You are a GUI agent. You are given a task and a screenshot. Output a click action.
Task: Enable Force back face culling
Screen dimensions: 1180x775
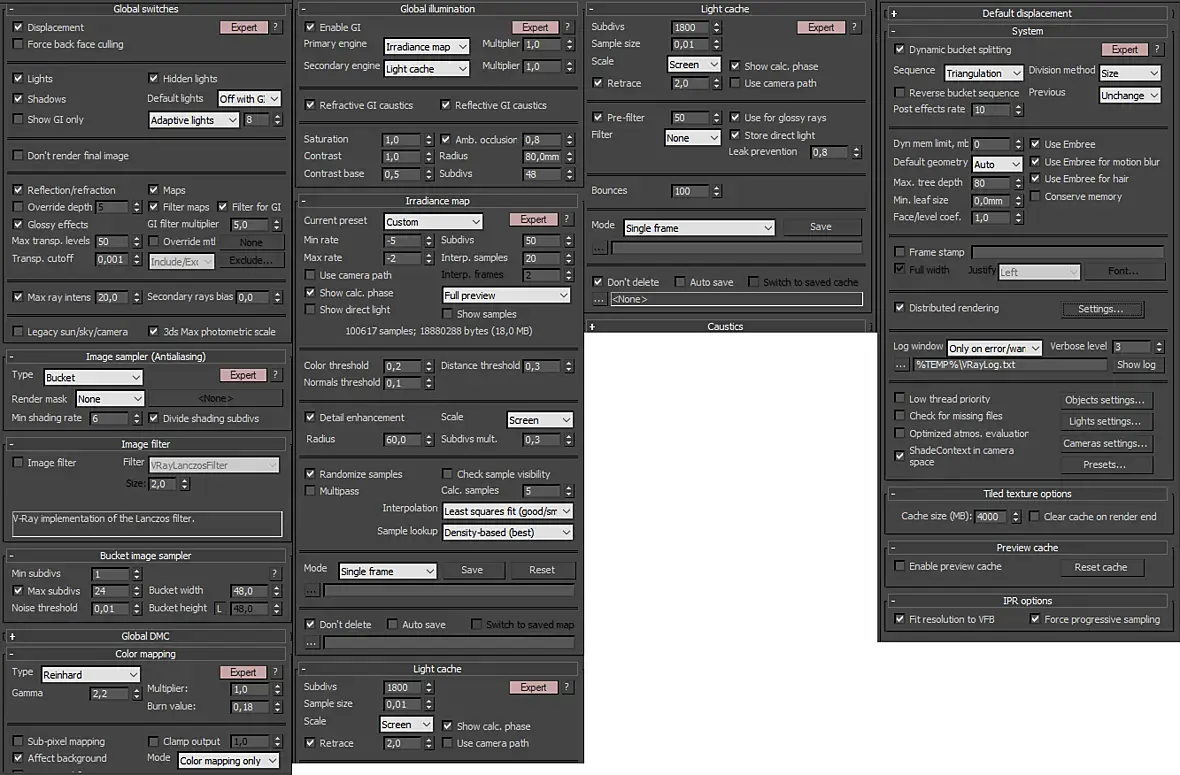tap(18, 44)
